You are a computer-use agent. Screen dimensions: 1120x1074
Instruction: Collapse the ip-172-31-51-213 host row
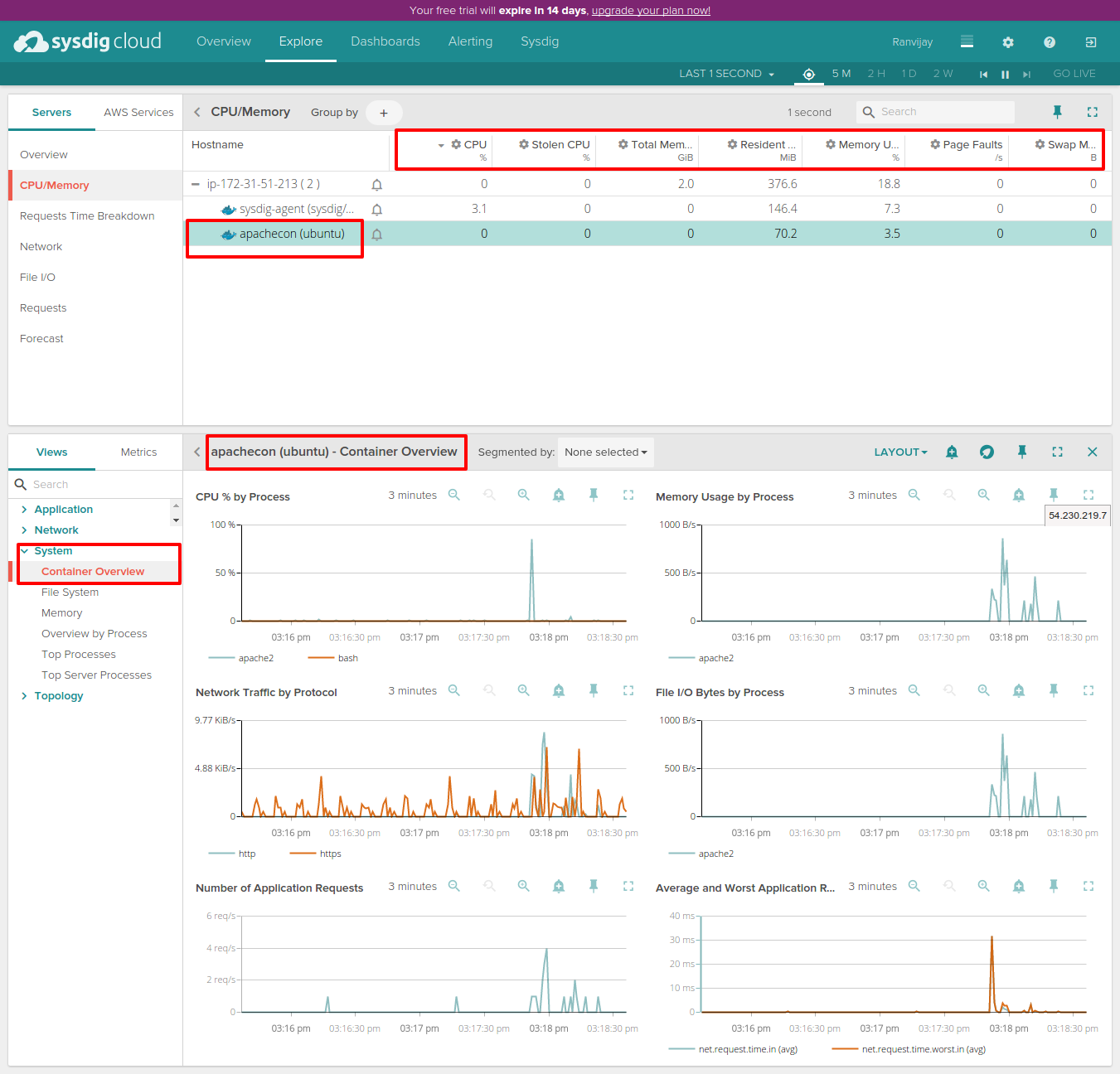(196, 185)
